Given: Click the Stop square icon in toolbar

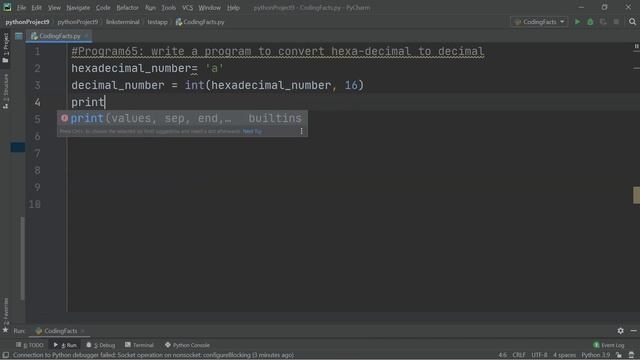Looking at the screenshot, I should coord(616,22).
